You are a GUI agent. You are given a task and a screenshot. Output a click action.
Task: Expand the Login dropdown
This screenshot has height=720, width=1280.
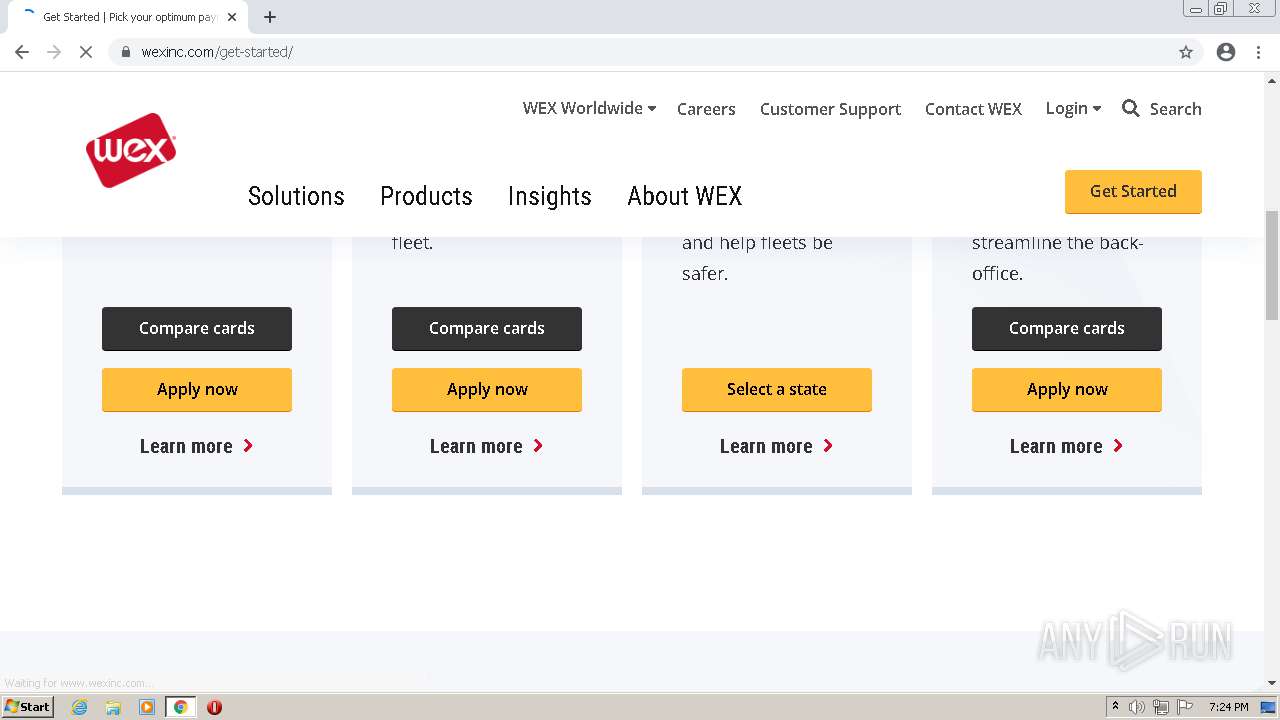[x=1073, y=108]
